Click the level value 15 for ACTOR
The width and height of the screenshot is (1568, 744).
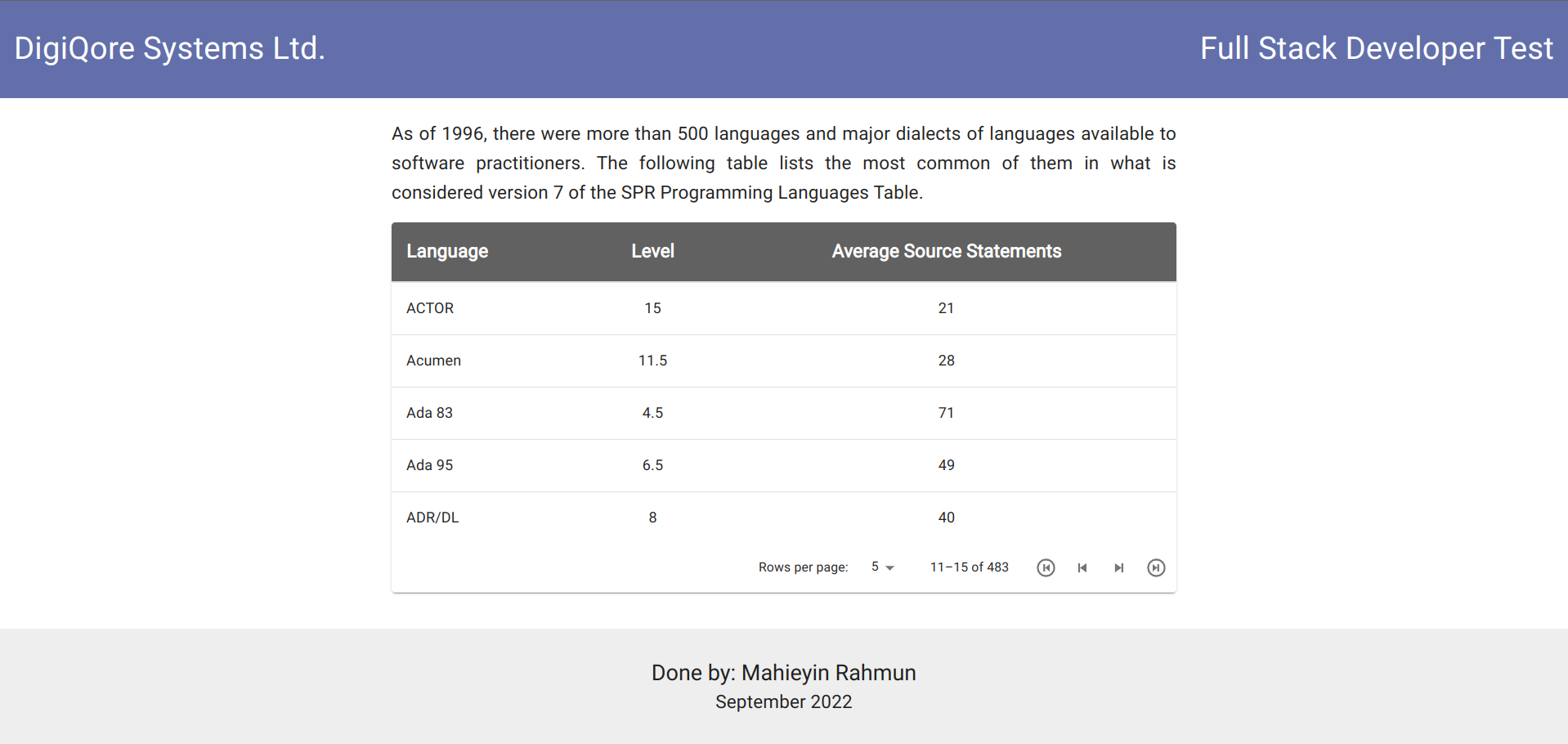652,308
